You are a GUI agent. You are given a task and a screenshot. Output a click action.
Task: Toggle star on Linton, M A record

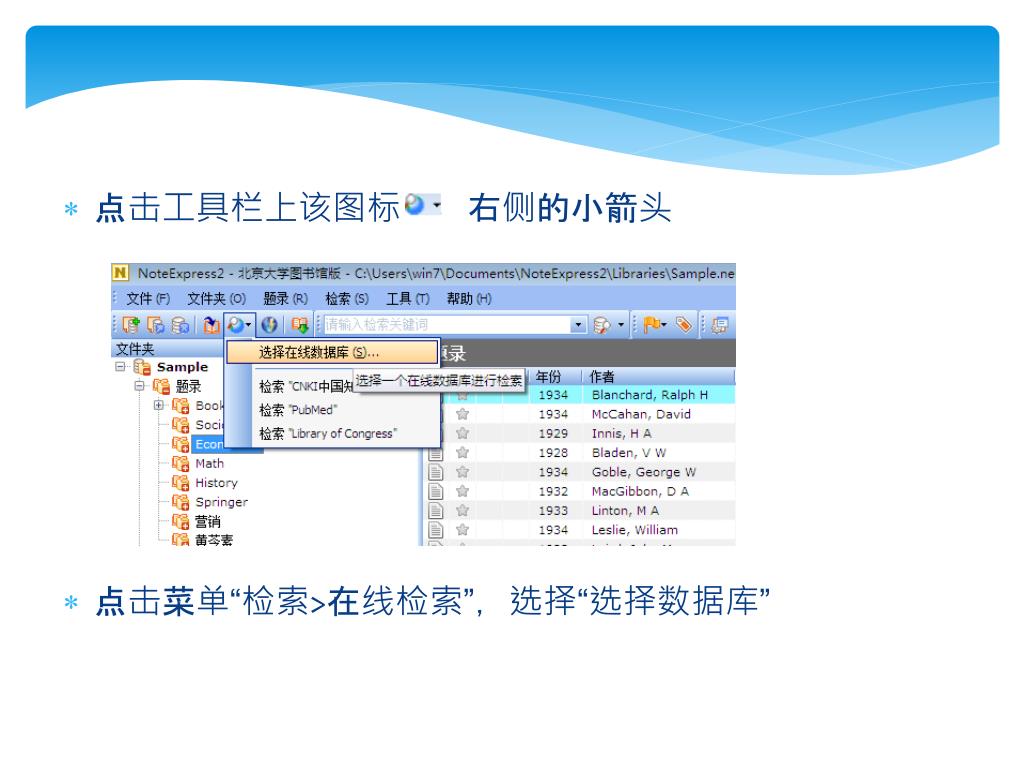(x=462, y=510)
